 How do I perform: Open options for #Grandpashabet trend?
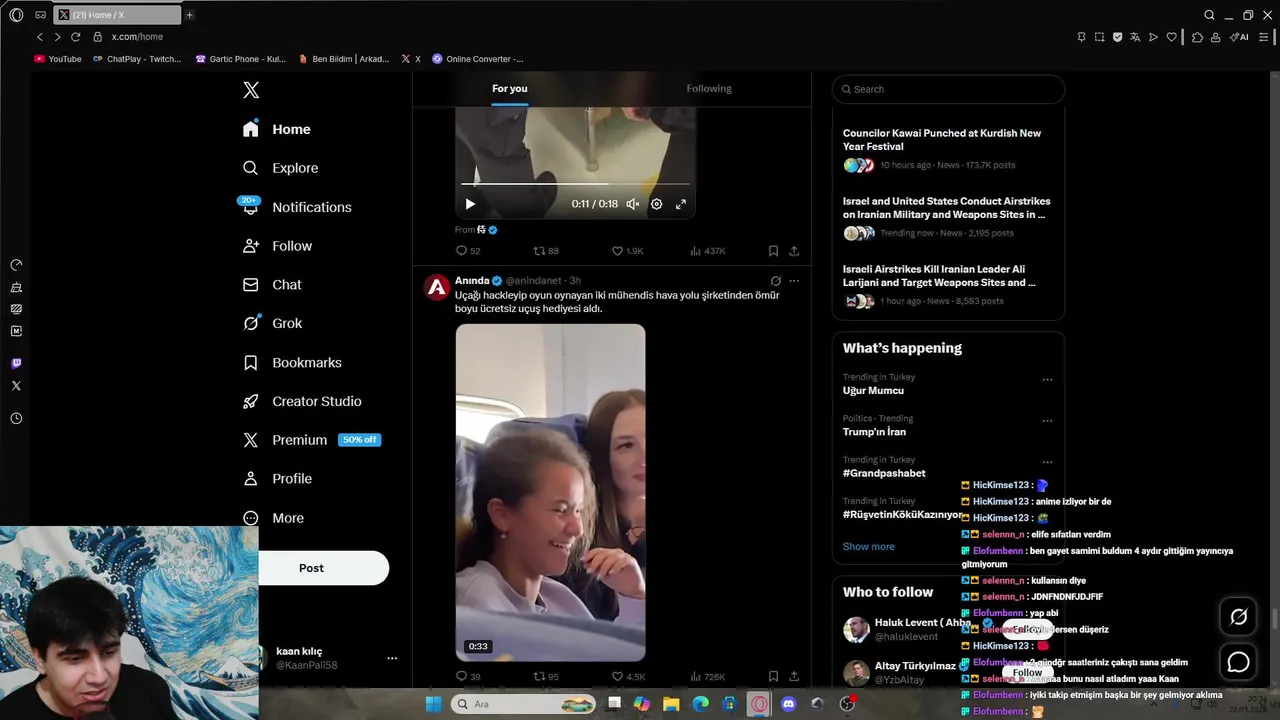pos(1047,461)
